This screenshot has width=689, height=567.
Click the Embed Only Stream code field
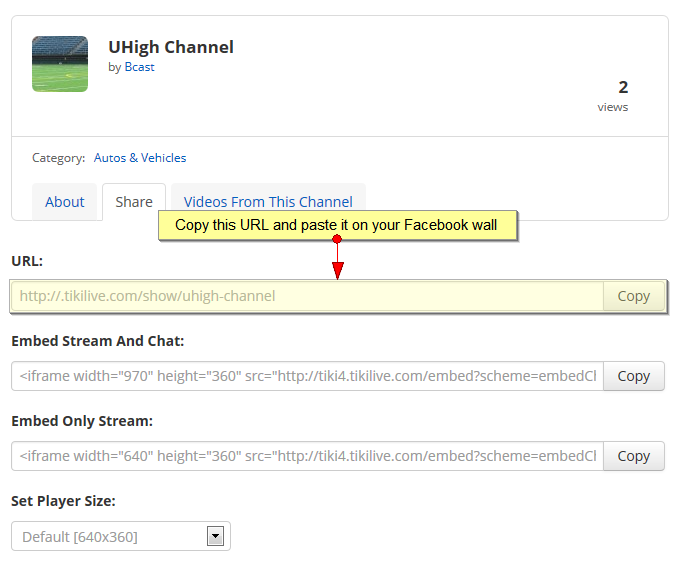coord(307,456)
